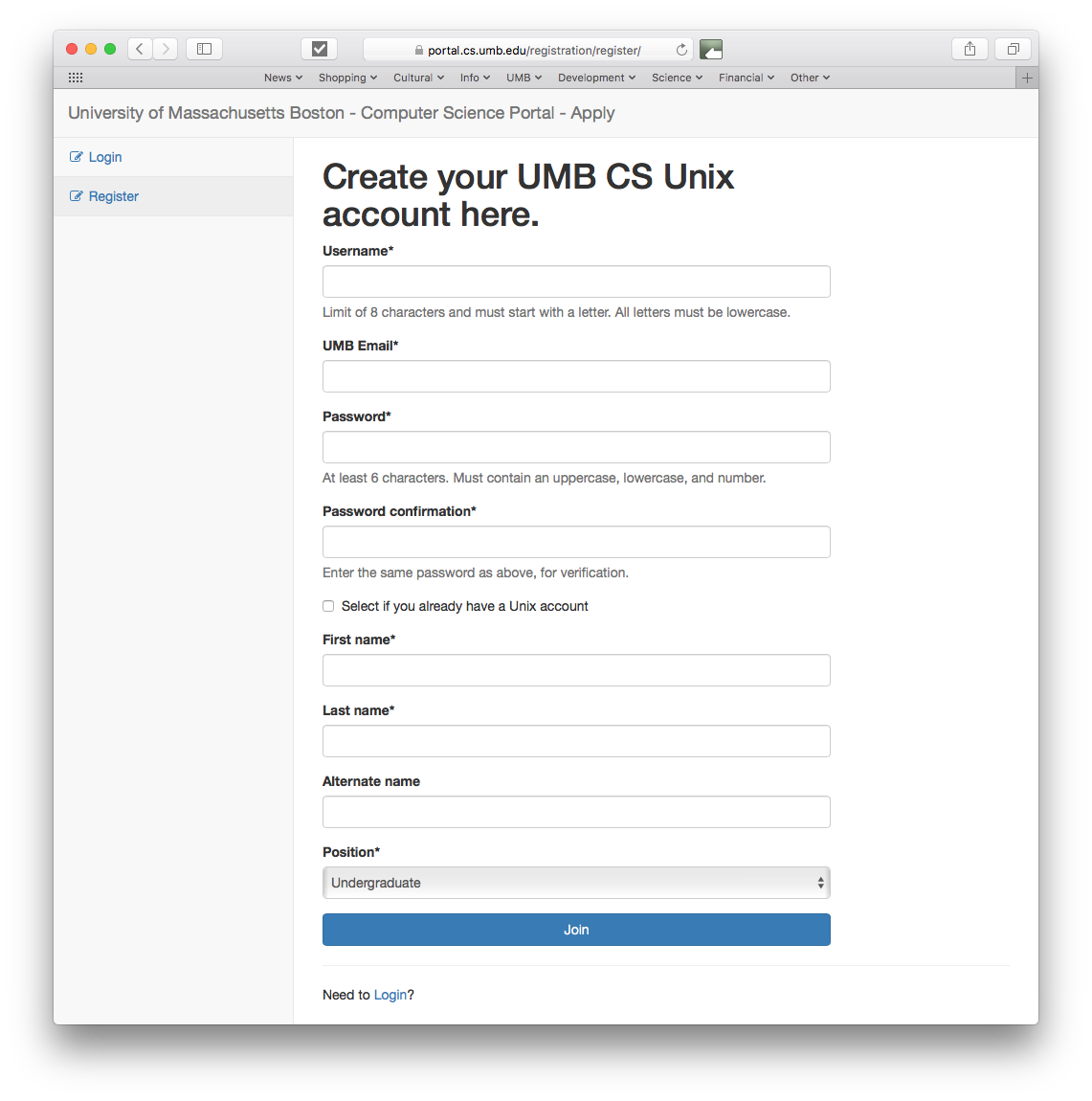Expand the UMB favorites folder
Screen dimensions: 1092x1101
(x=524, y=78)
